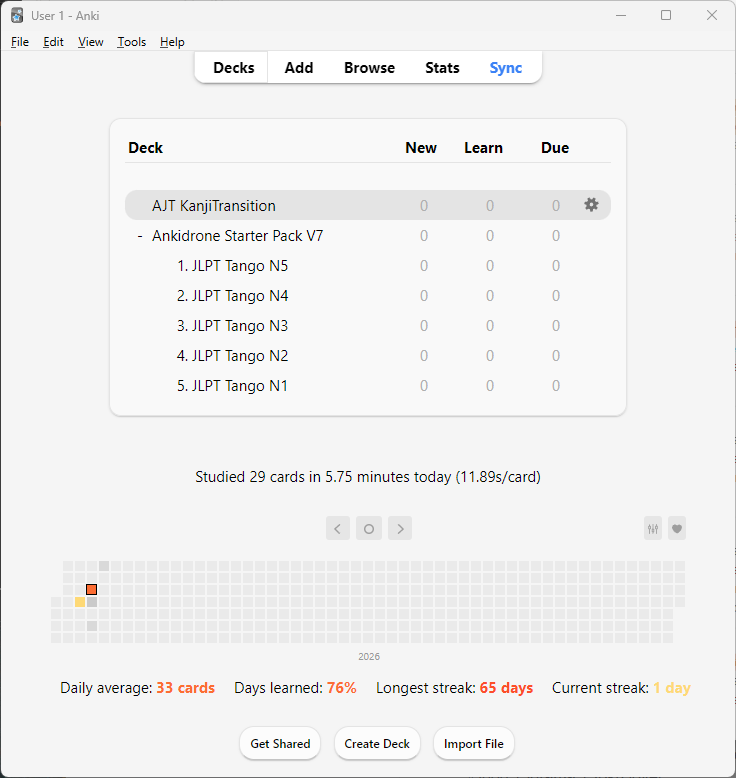The width and height of the screenshot is (736, 778).
Task: Click the Create Deck button
Action: tap(377, 743)
